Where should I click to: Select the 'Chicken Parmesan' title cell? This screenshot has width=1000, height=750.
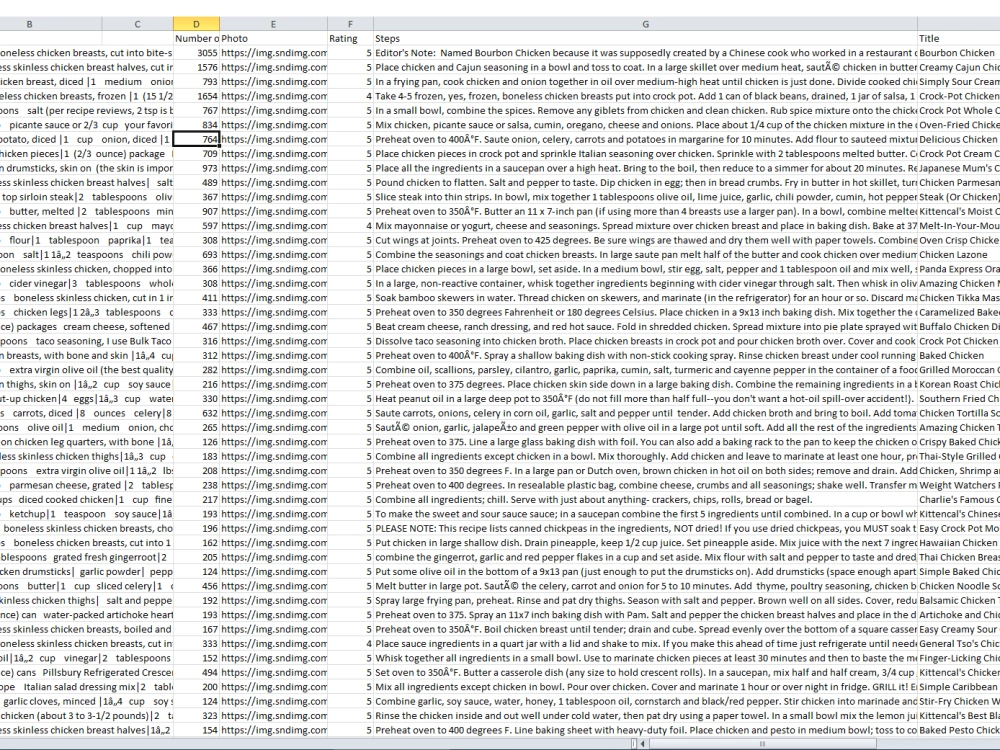[x=959, y=182]
